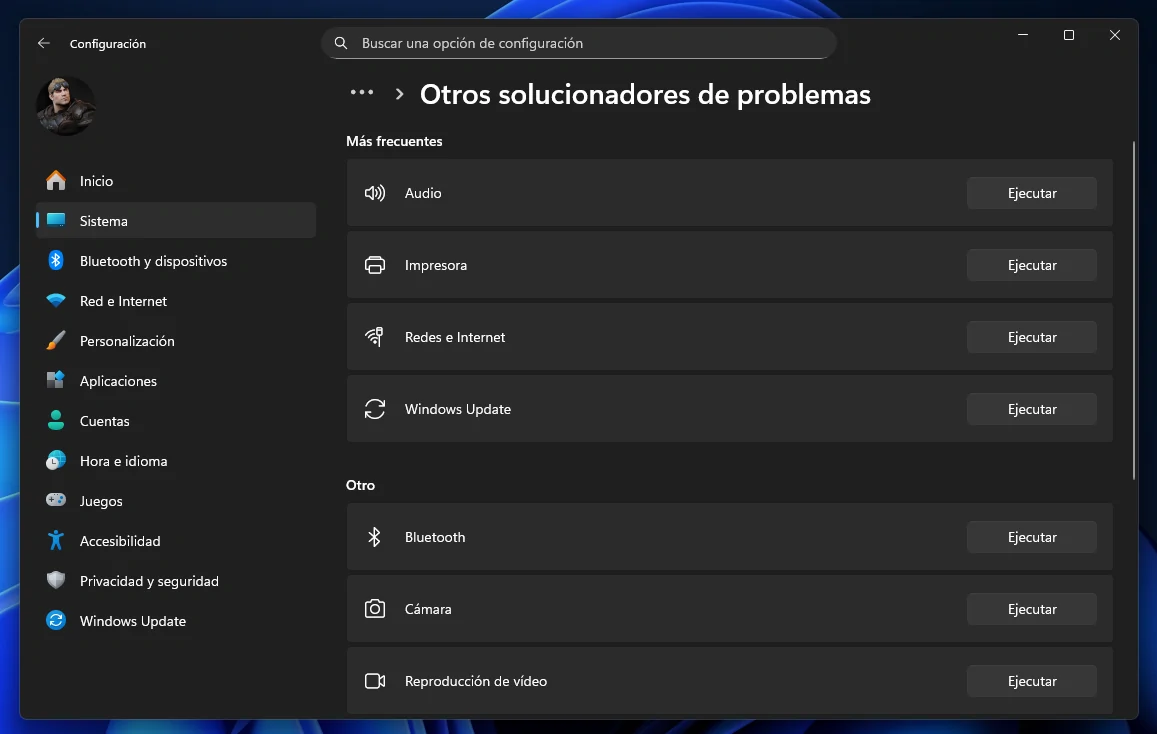Go back with the arrow icon

(44, 44)
